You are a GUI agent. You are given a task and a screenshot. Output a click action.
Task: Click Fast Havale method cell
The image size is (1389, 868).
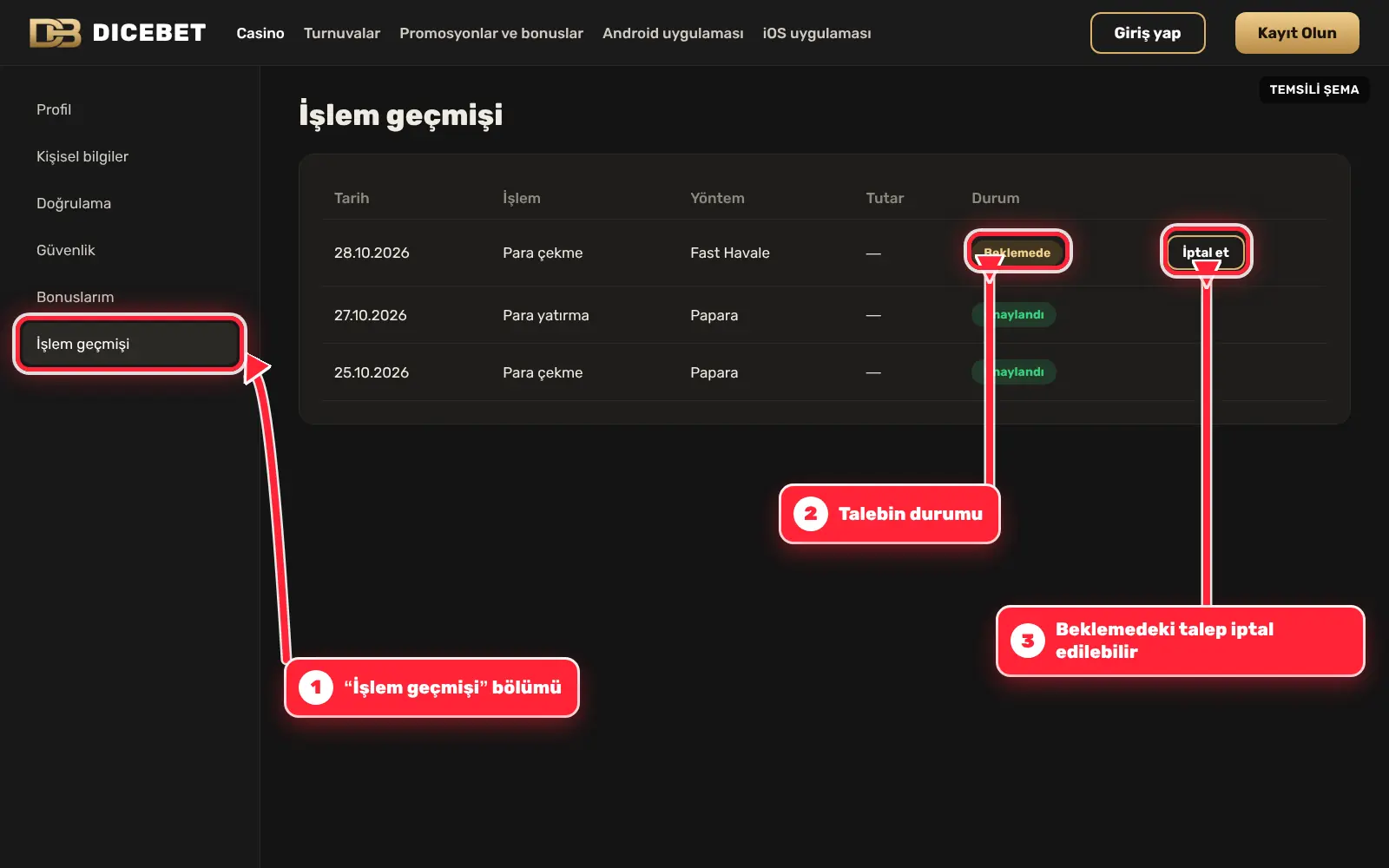(730, 253)
